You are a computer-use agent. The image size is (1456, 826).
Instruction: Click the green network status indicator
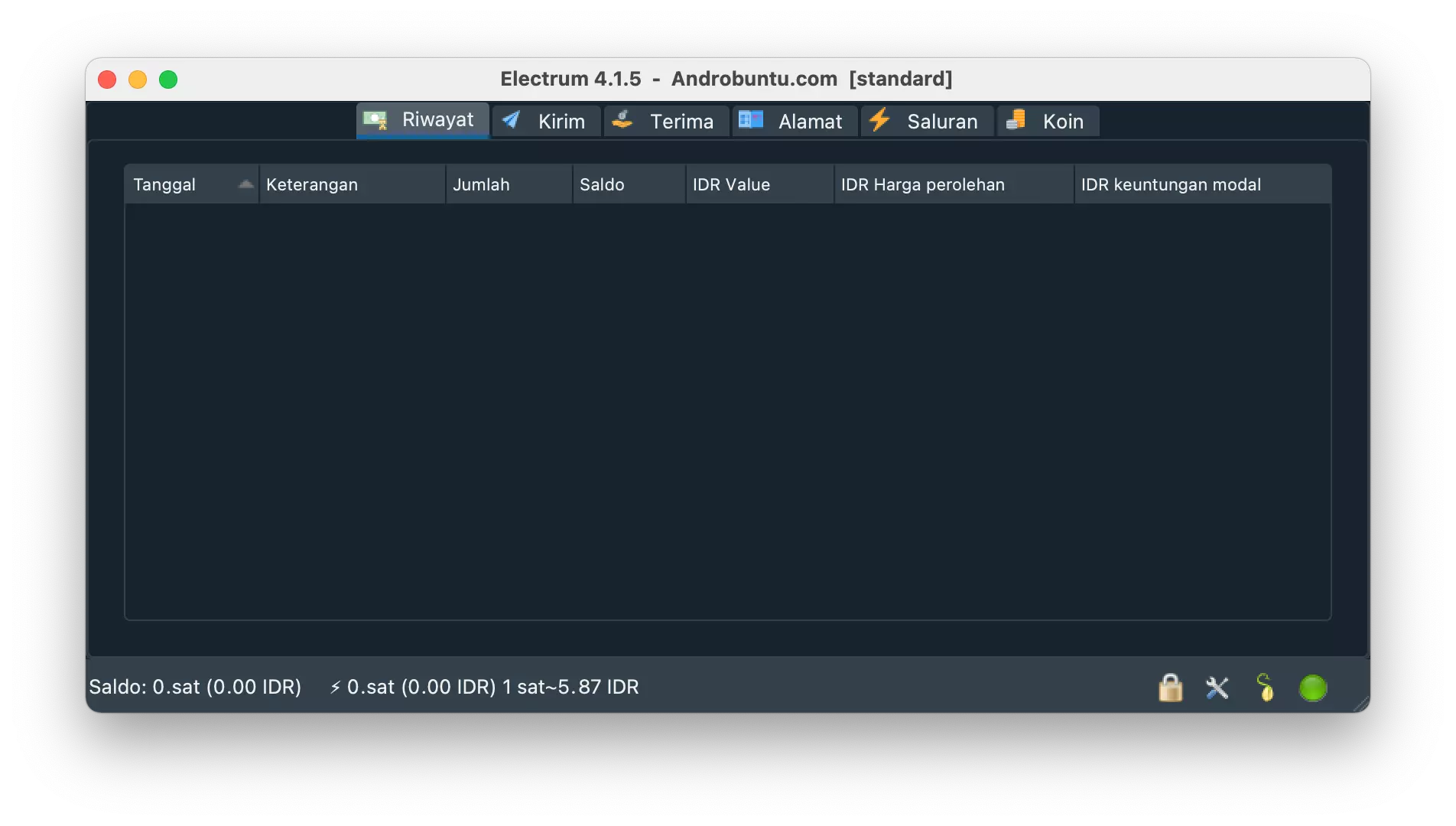[1313, 688]
